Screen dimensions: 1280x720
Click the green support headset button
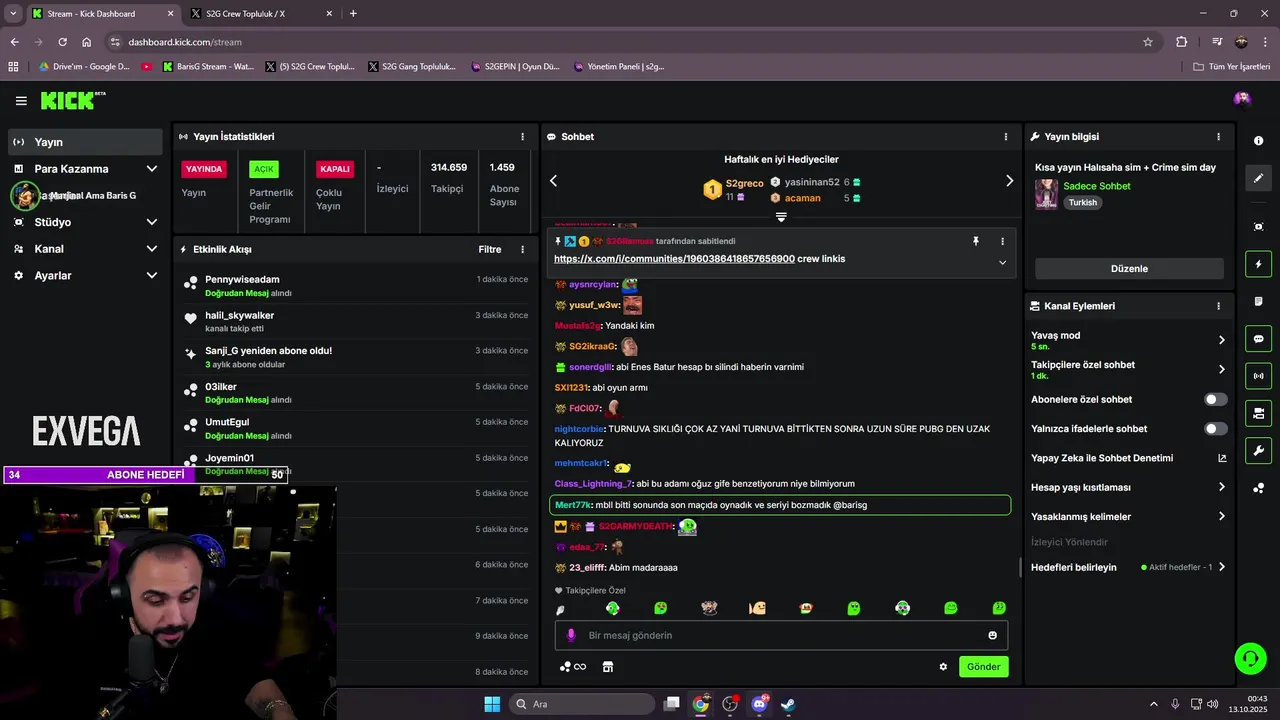point(1250,658)
